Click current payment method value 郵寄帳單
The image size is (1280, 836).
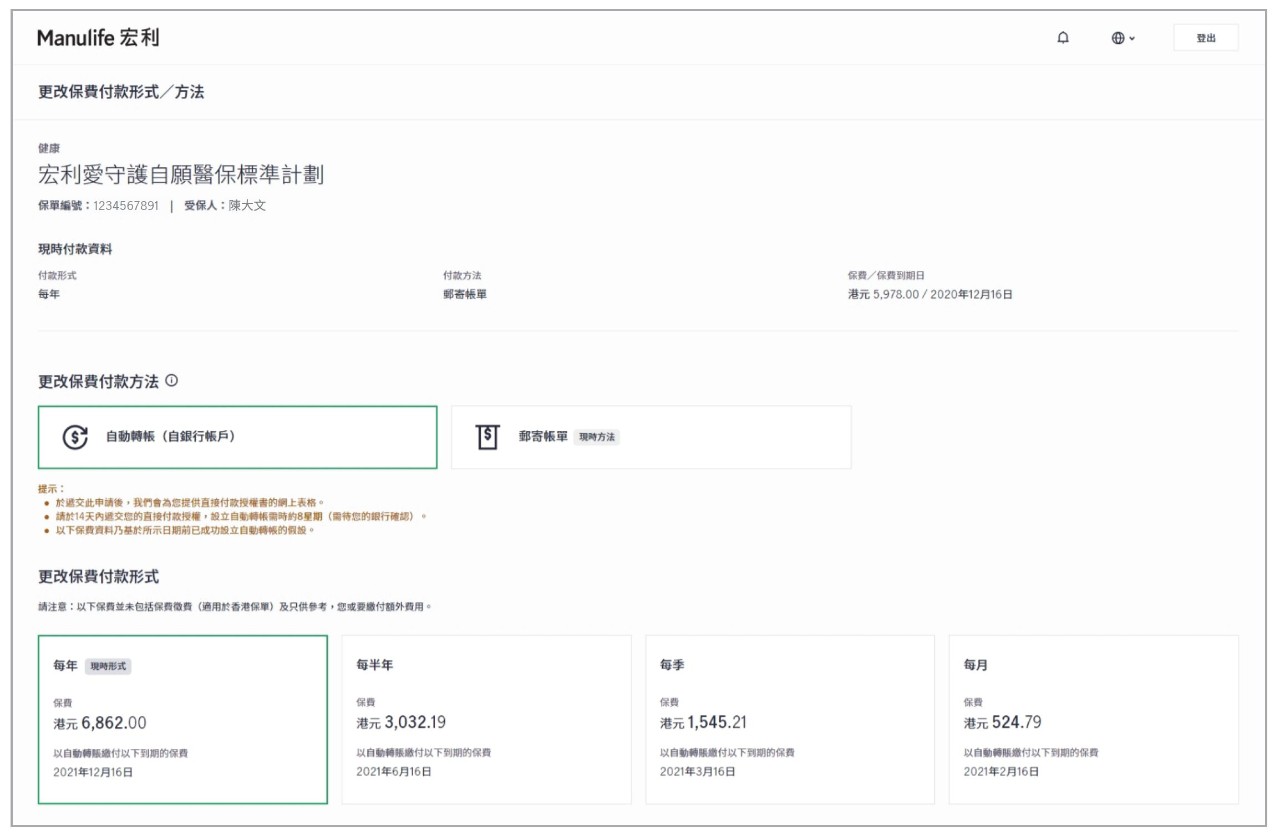465,295
